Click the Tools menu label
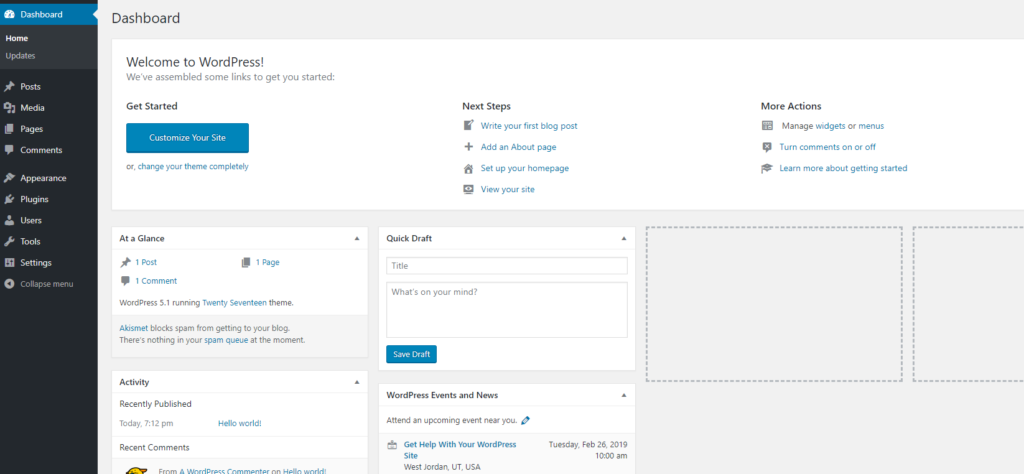This screenshot has height=474, width=1024. pyautogui.click(x=30, y=242)
